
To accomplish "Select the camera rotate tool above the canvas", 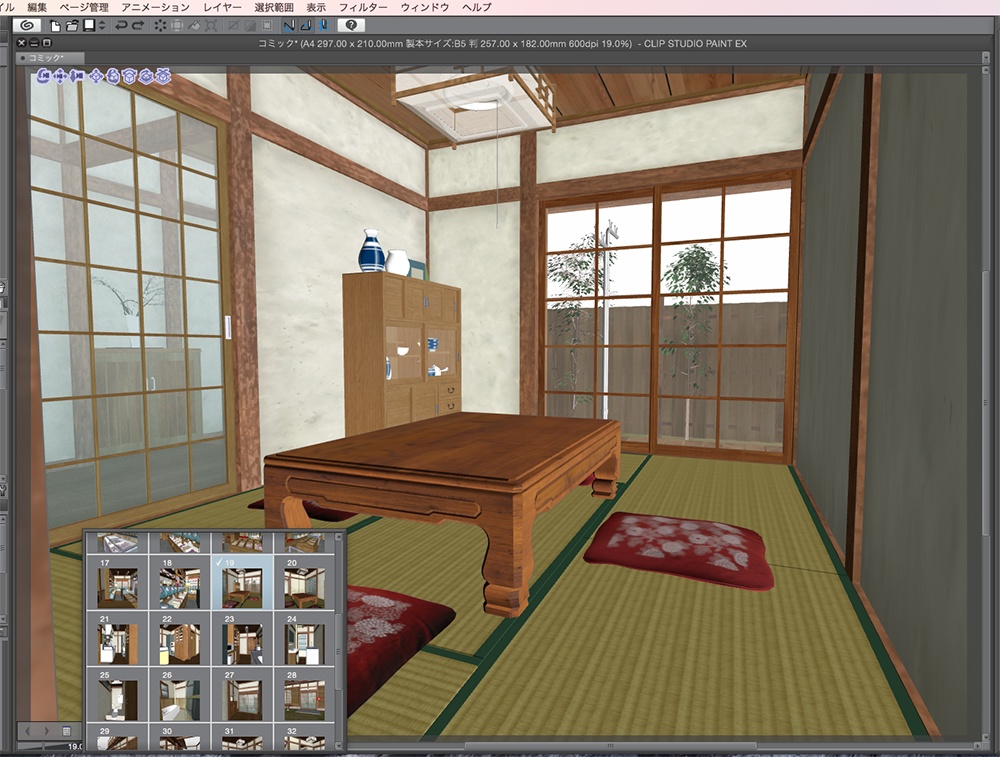I will 43,77.
